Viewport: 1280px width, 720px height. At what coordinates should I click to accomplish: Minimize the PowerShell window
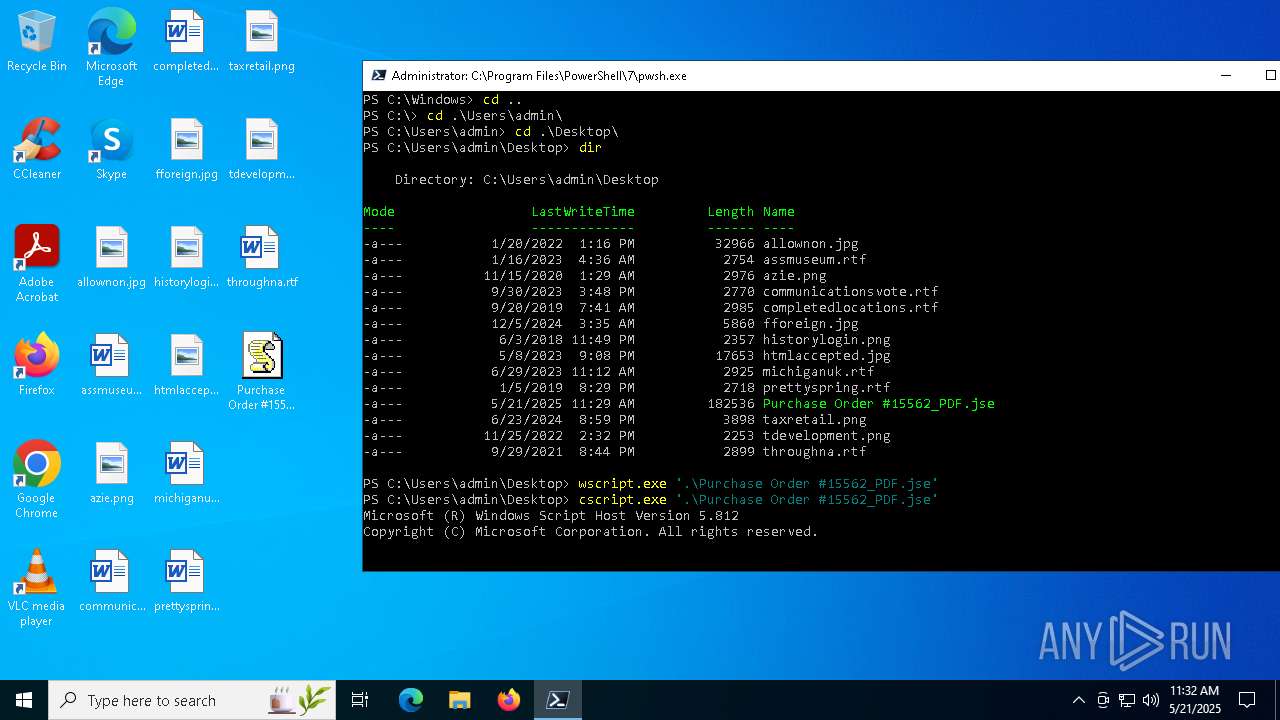pos(1225,75)
